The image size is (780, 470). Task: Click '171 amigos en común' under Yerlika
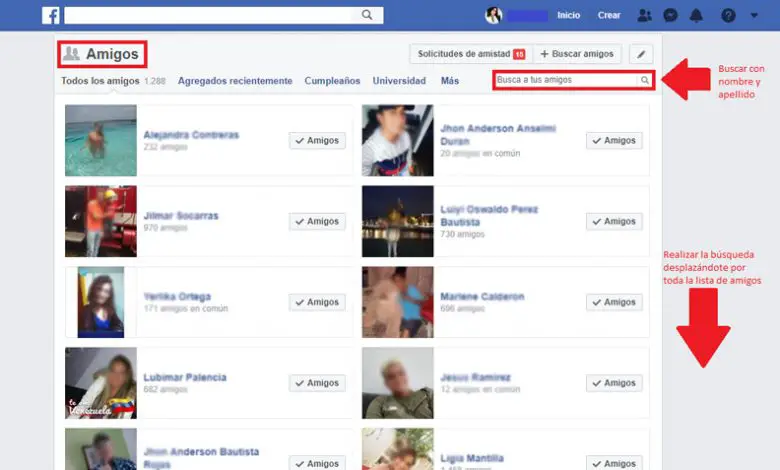tap(186, 308)
